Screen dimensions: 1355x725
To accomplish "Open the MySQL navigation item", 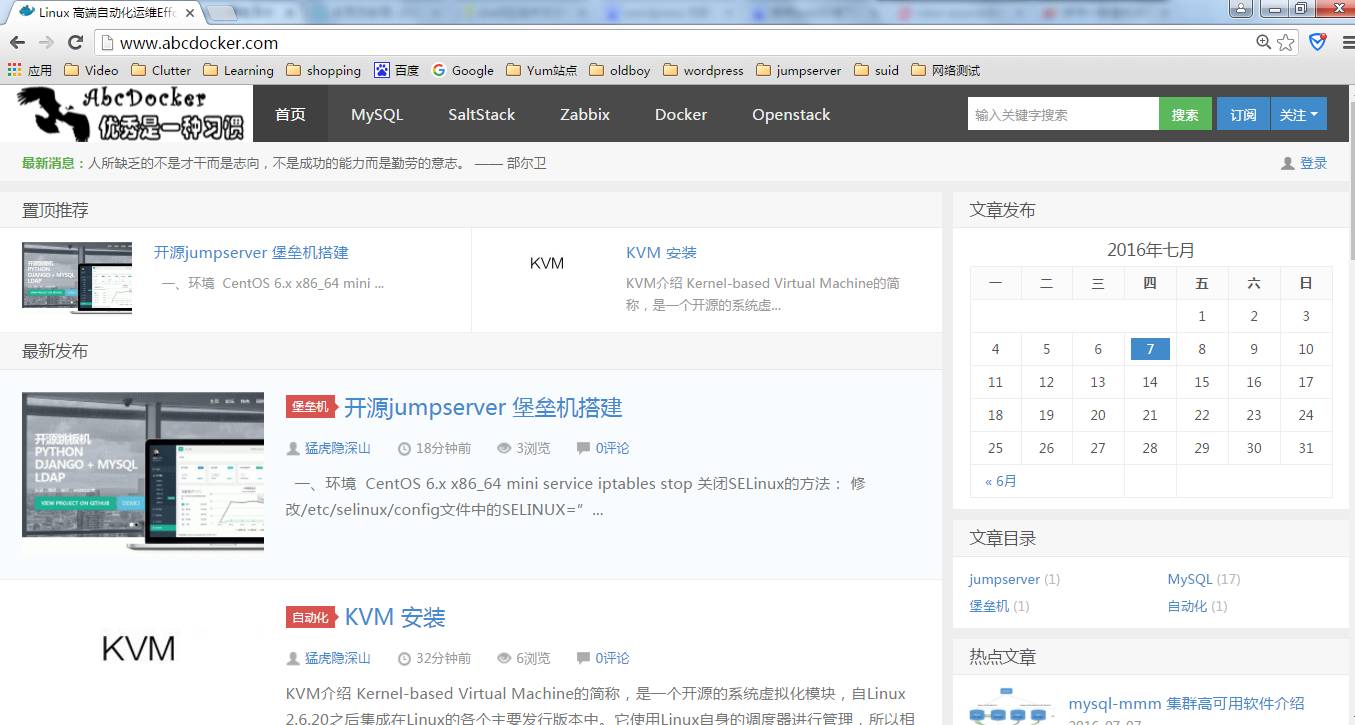I will 377,114.
